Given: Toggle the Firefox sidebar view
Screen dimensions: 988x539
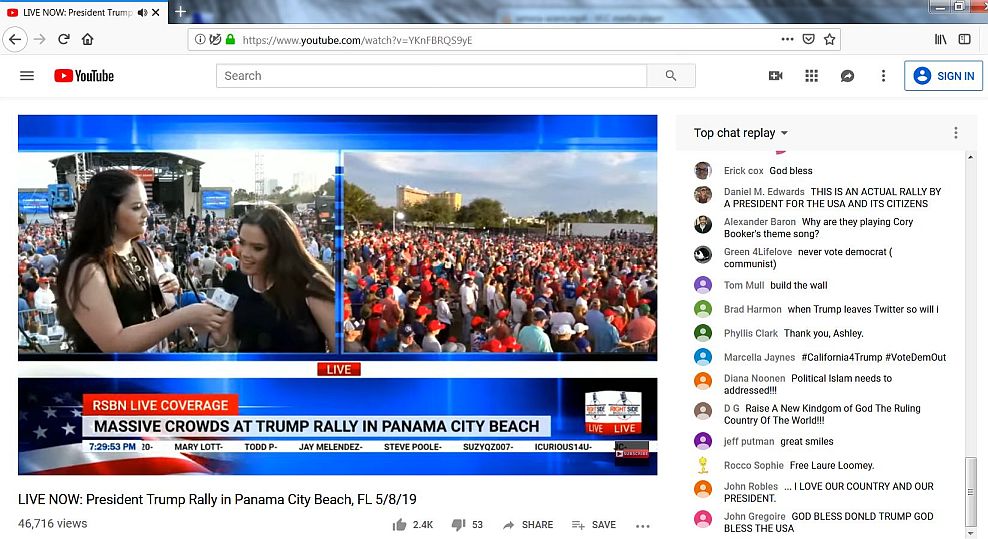Looking at the screenshot, I should click(x=965, y=40).
